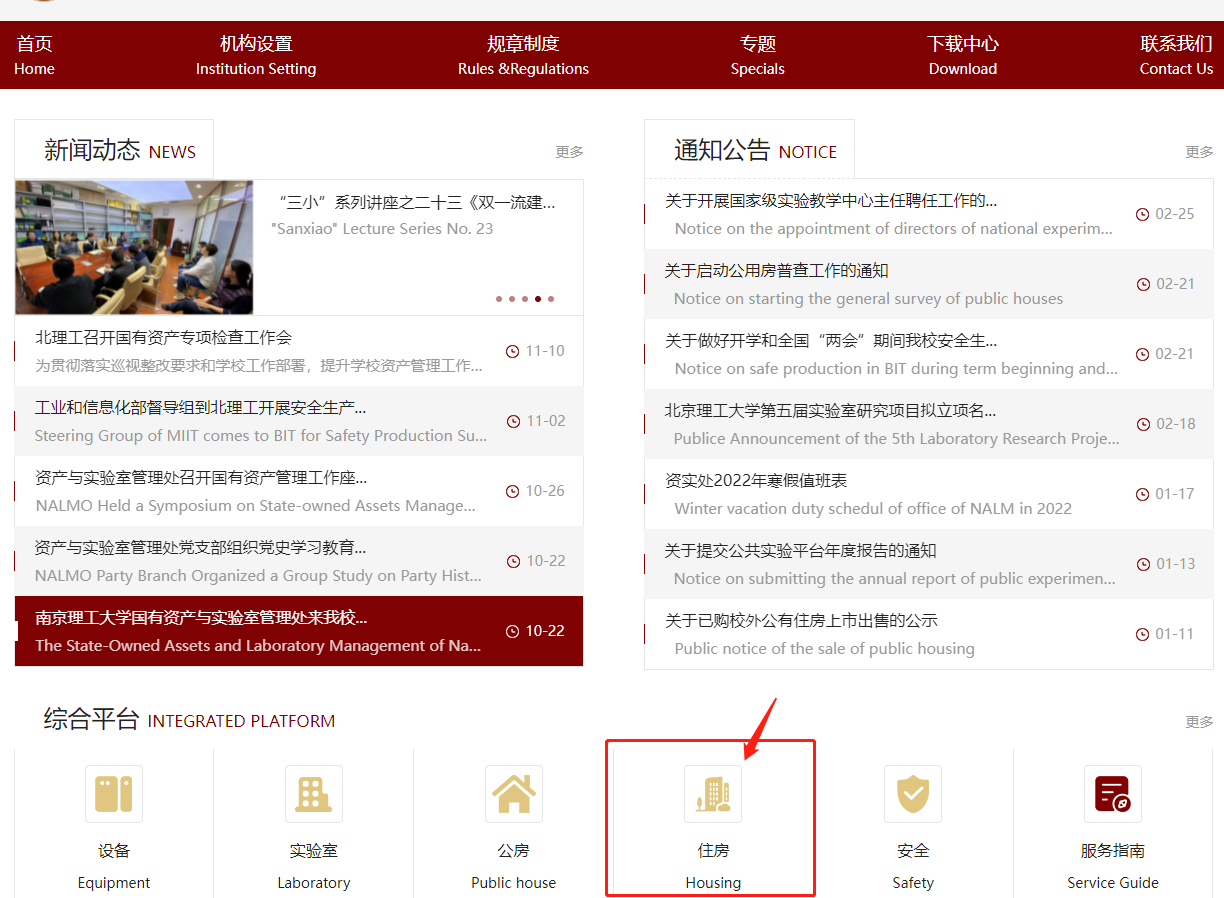The width and height of the screenshot is (1224, 898).
Task: Click the clock icon beside 11-10 news
Action: coord(513,351)
